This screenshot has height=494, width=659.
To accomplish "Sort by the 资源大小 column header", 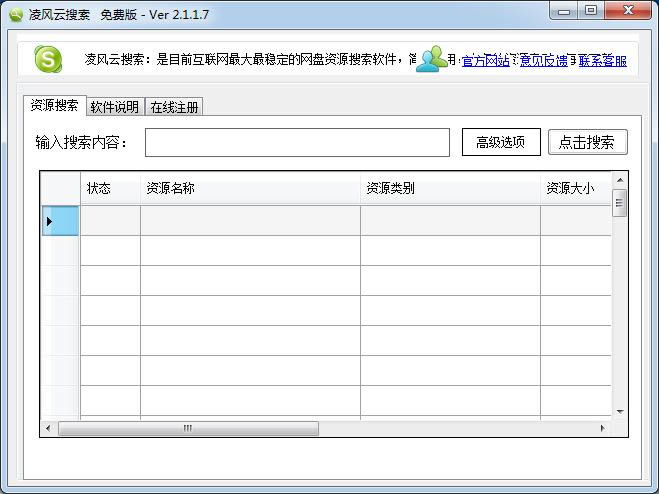I will 576,188.
